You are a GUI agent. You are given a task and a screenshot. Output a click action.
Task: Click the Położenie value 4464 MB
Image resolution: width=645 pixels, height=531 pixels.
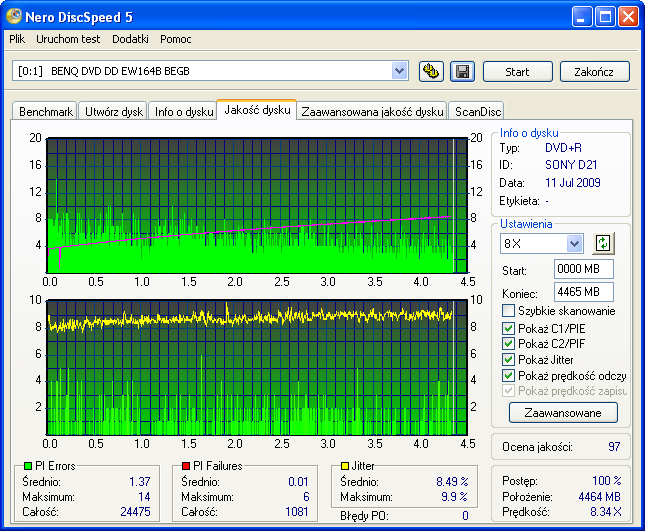click(x=599, y=496)
